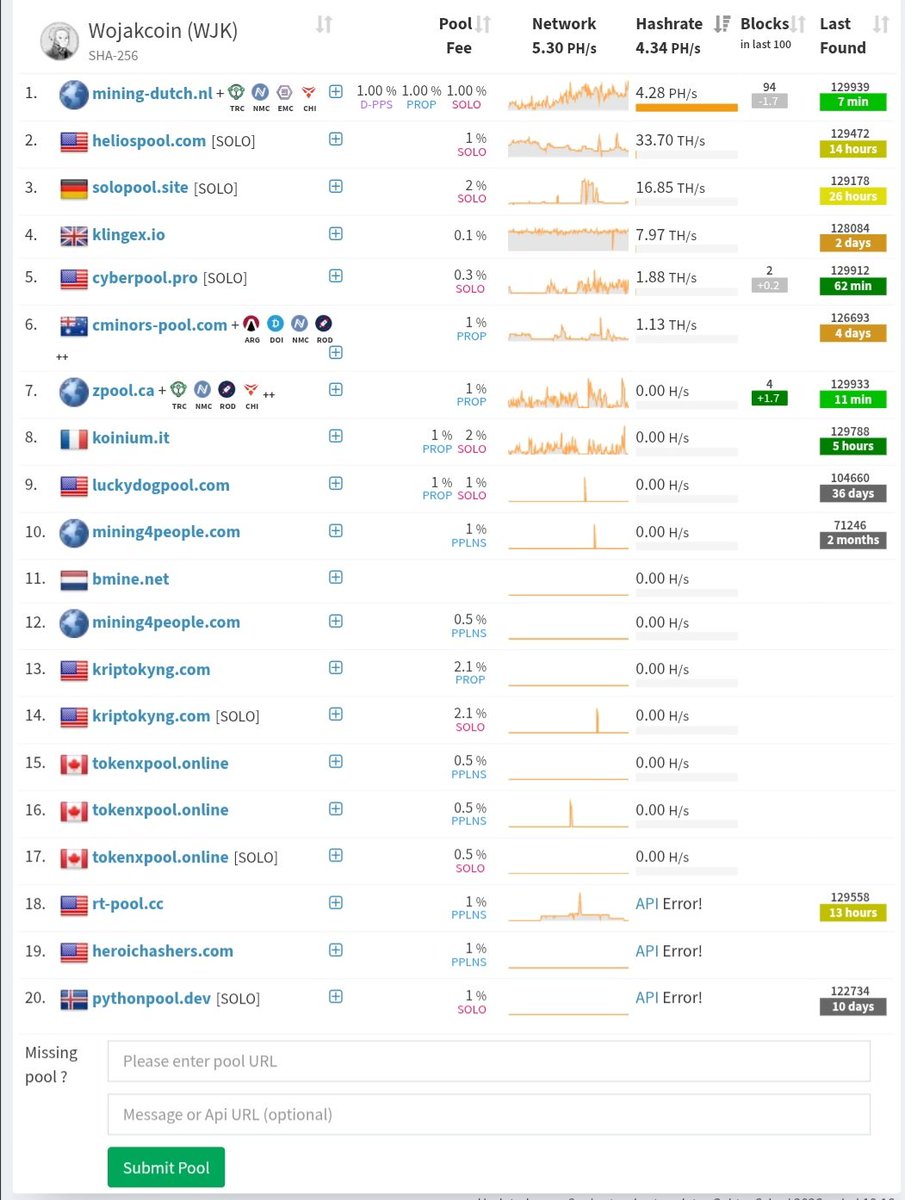Sort by Last Found column arrows

click(881, 24)
